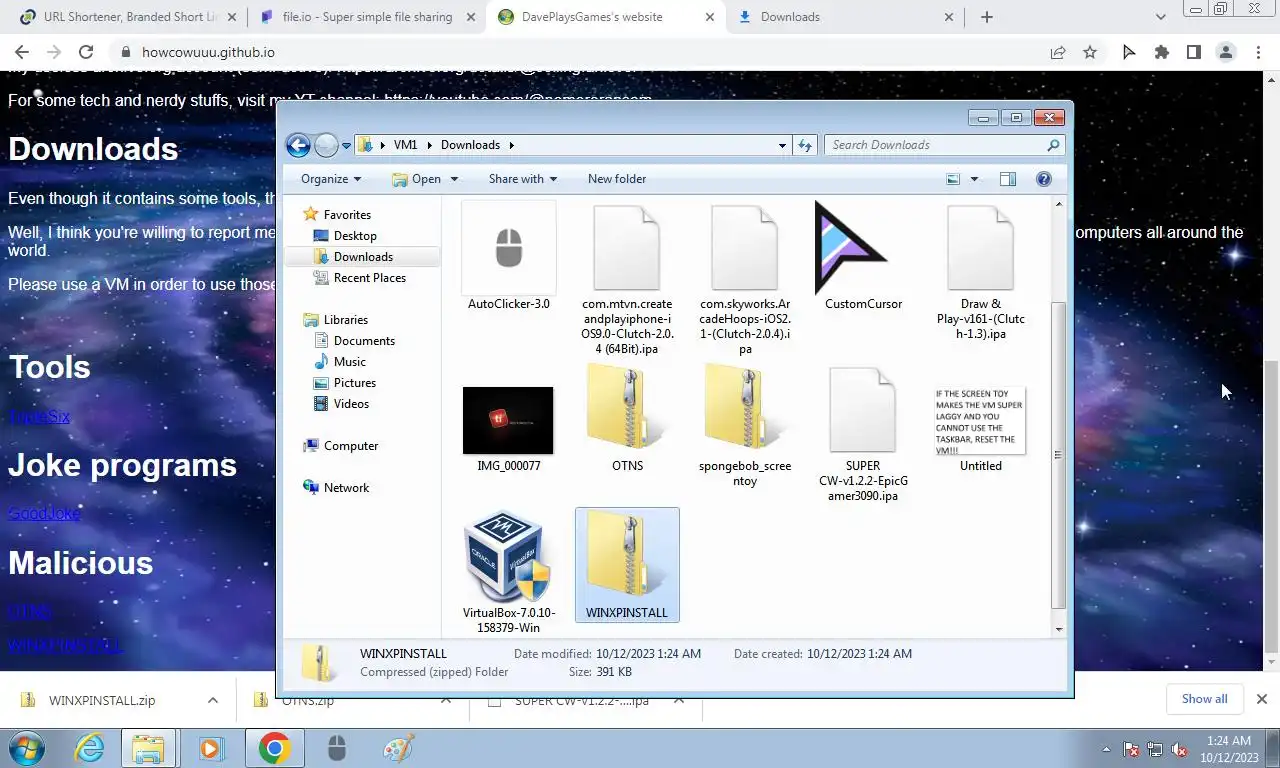
Task: Click New folder in Explorer toolbar
Action: point(617,179)
